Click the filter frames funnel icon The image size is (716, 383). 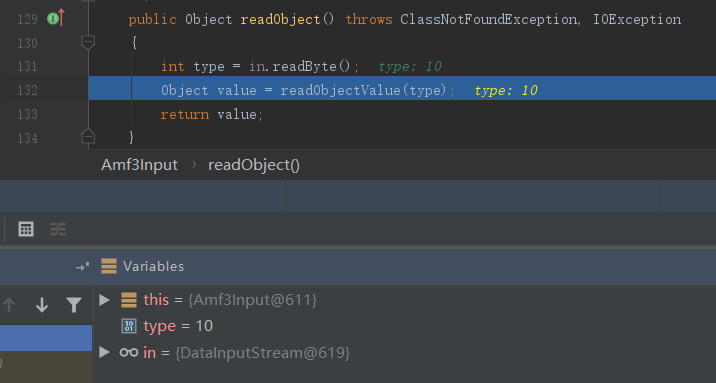click(74, 304)
